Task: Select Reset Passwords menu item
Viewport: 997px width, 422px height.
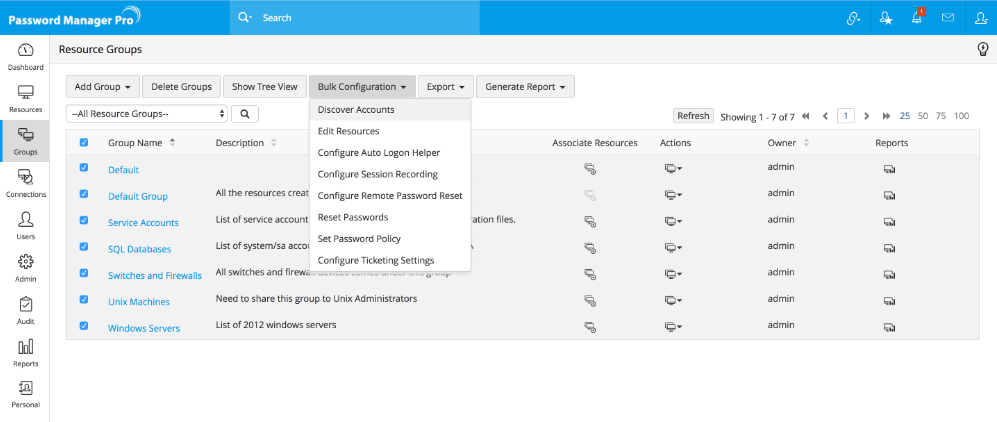Action: (x=353, y=217)
